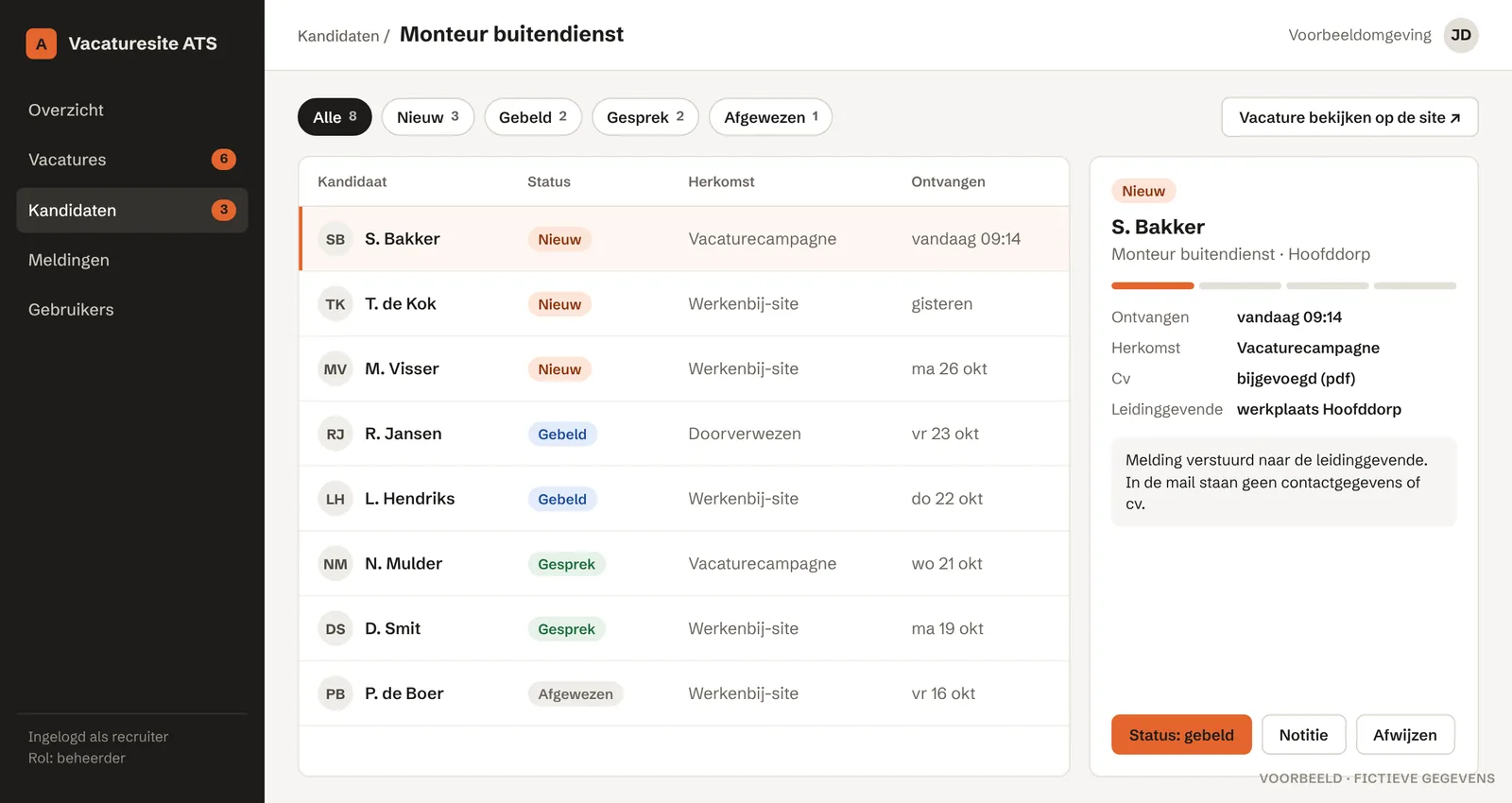Click Vacature bekijken op de site button
Image resolution: width=1512 pixels, height=803 pixels.
pyautogui.click(x=1349, y=117)
